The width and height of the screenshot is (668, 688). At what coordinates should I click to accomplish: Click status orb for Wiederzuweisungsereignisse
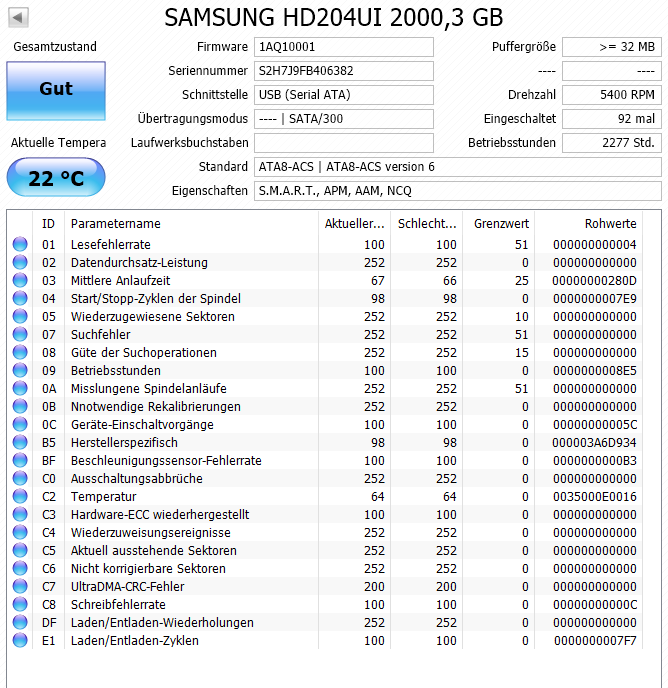20,532
